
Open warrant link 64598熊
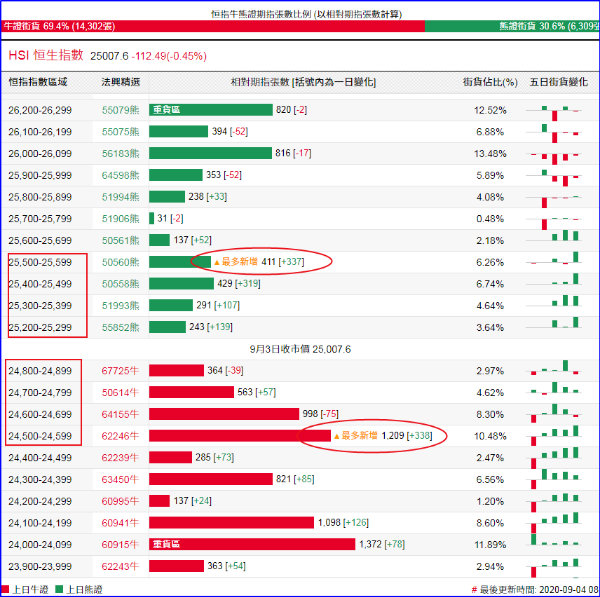(x=120, y=176)
